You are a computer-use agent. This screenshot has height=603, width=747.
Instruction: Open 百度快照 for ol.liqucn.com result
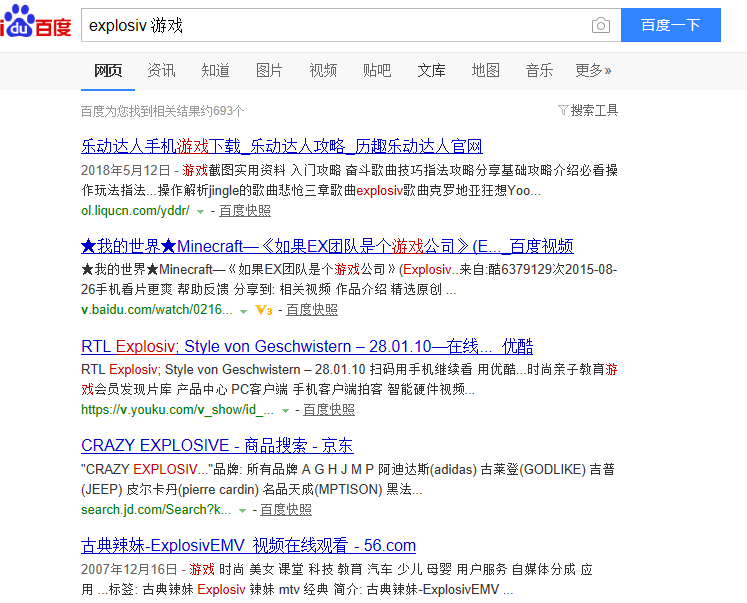(245, 211)
